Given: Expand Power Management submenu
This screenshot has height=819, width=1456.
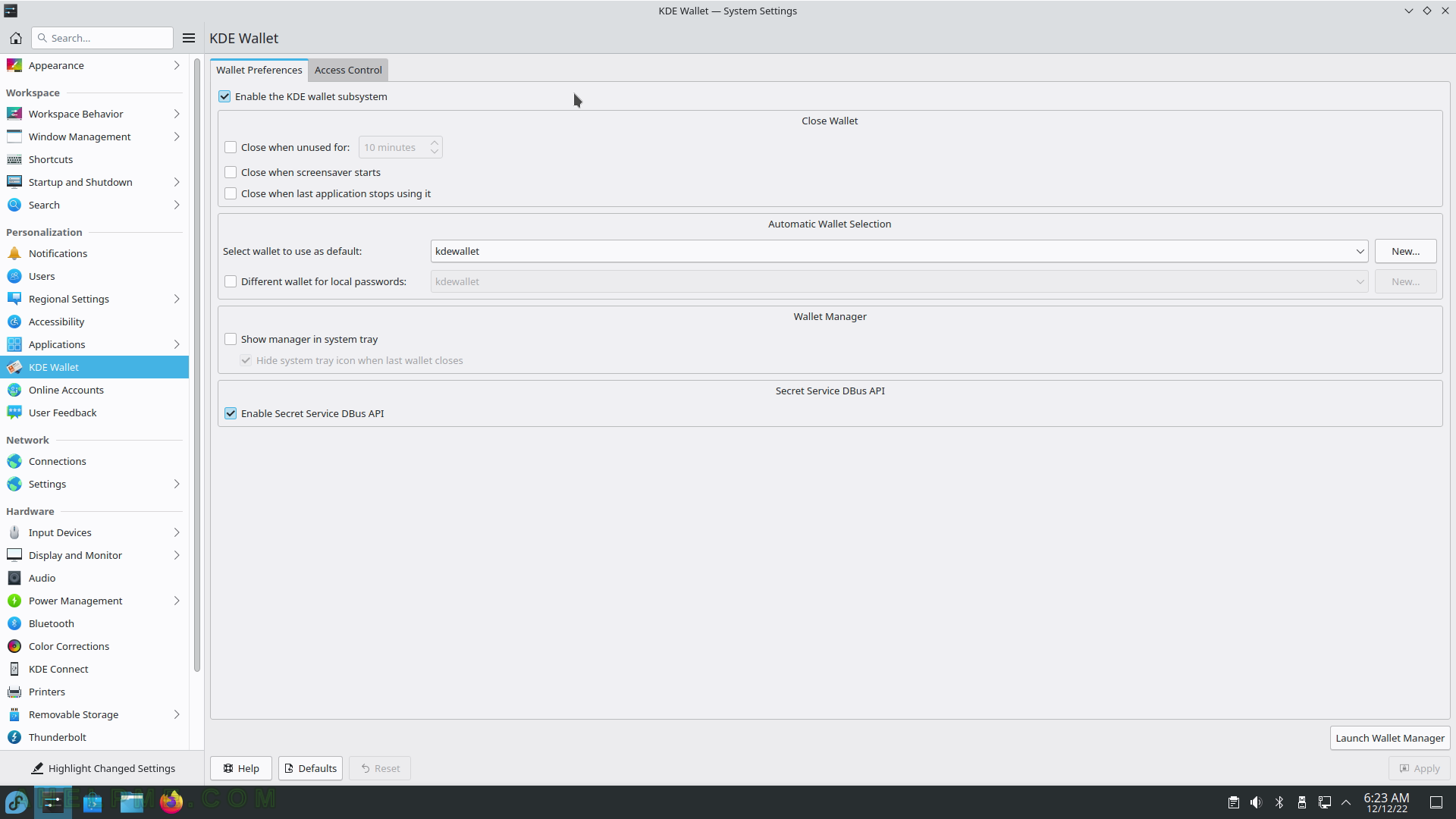Looking at the screenshot, I should (177, 601).
